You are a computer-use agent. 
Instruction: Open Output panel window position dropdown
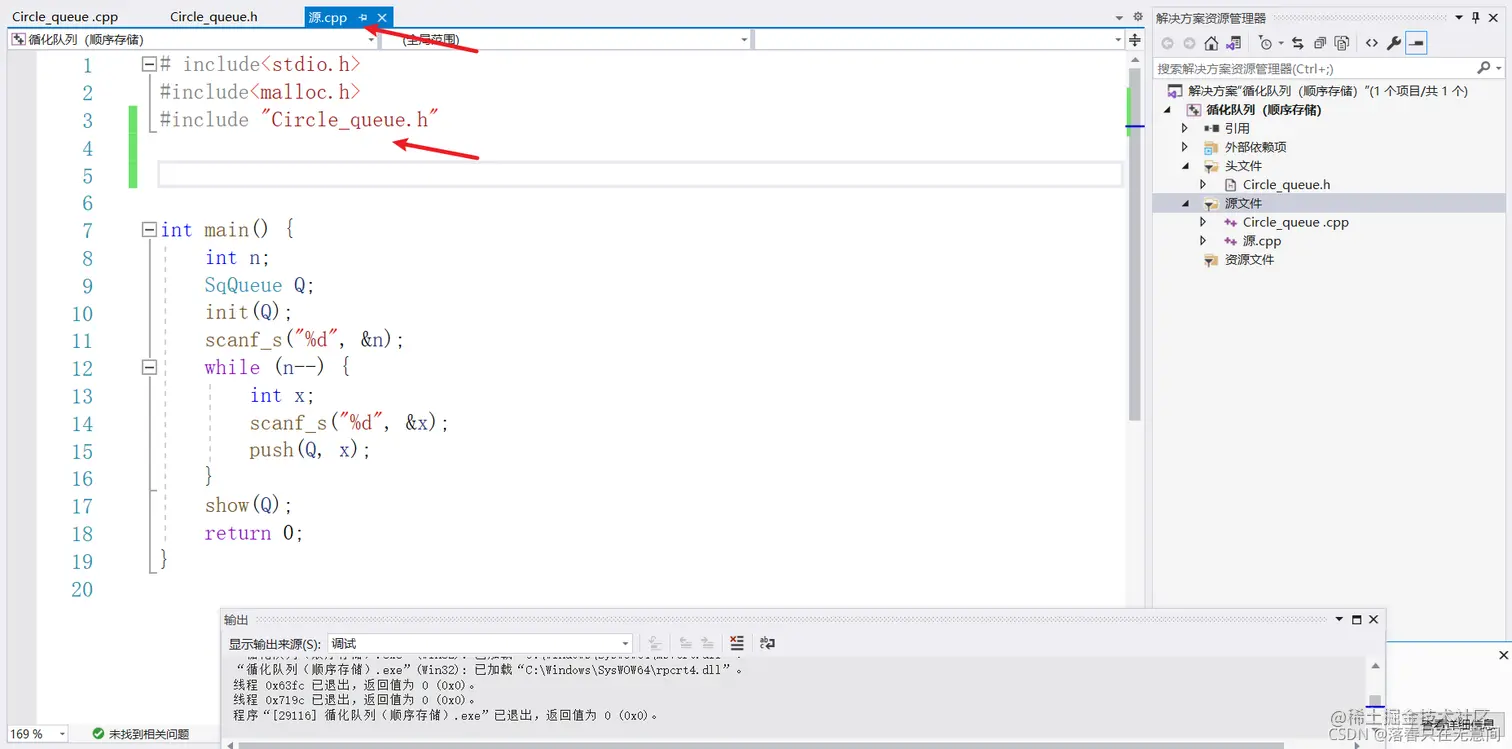[1341, 620]
